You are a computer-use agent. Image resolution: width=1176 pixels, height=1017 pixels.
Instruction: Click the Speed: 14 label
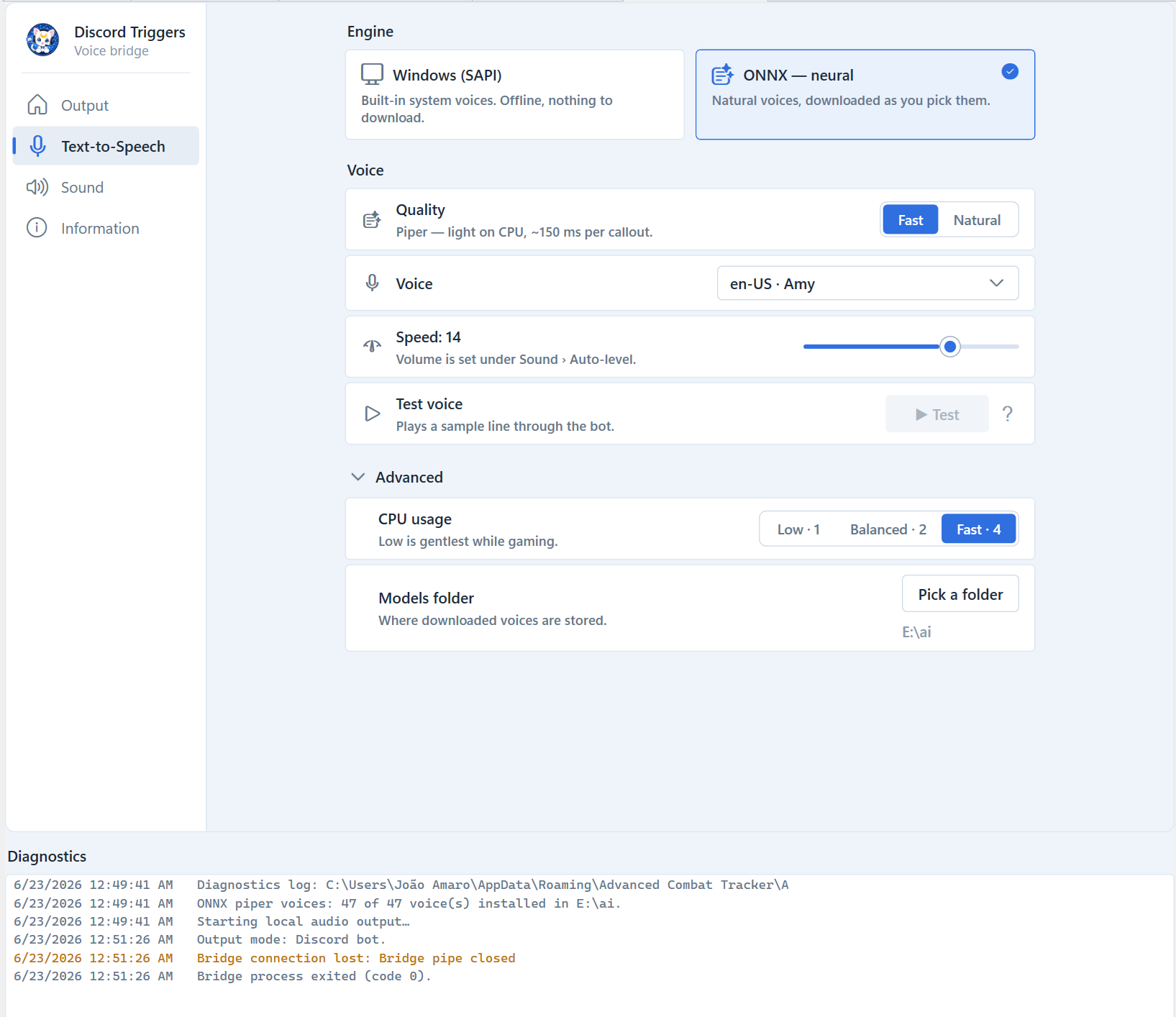428,337
